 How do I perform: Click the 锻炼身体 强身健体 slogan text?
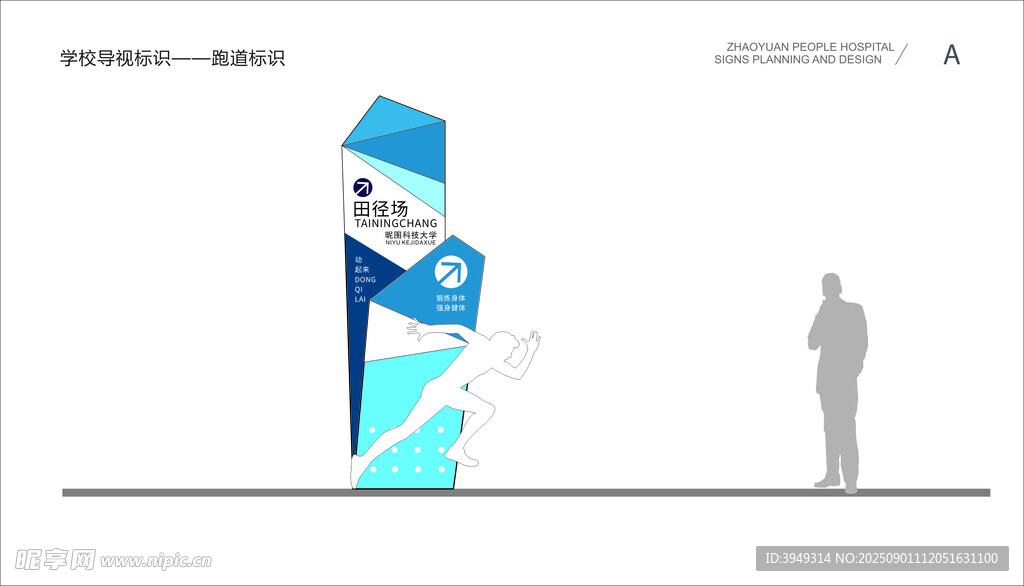[x=450, y=302]
